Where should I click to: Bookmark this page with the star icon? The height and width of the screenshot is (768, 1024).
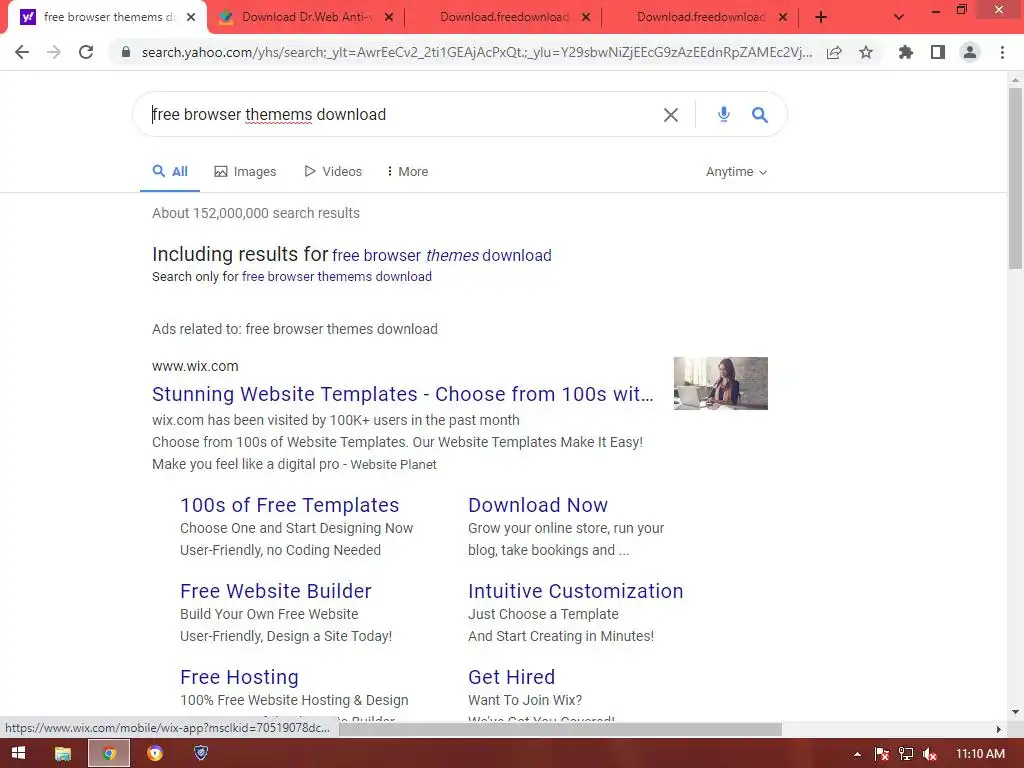click(866, 52)
